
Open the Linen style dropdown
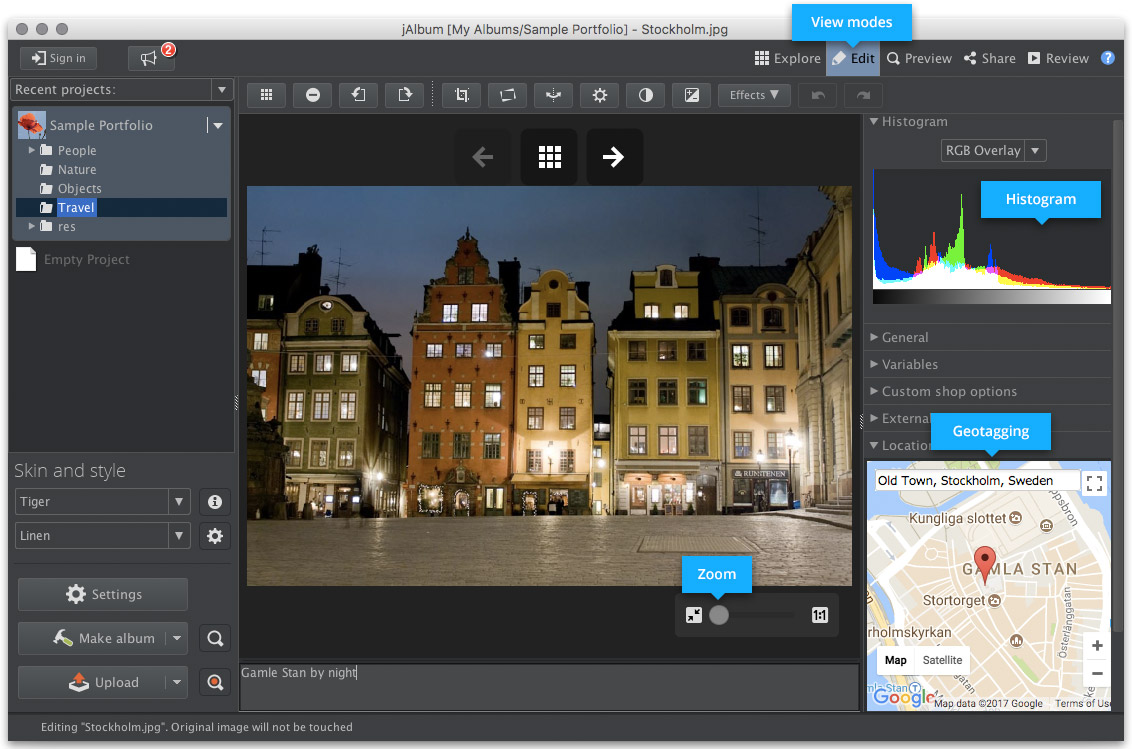click(178, 536)
